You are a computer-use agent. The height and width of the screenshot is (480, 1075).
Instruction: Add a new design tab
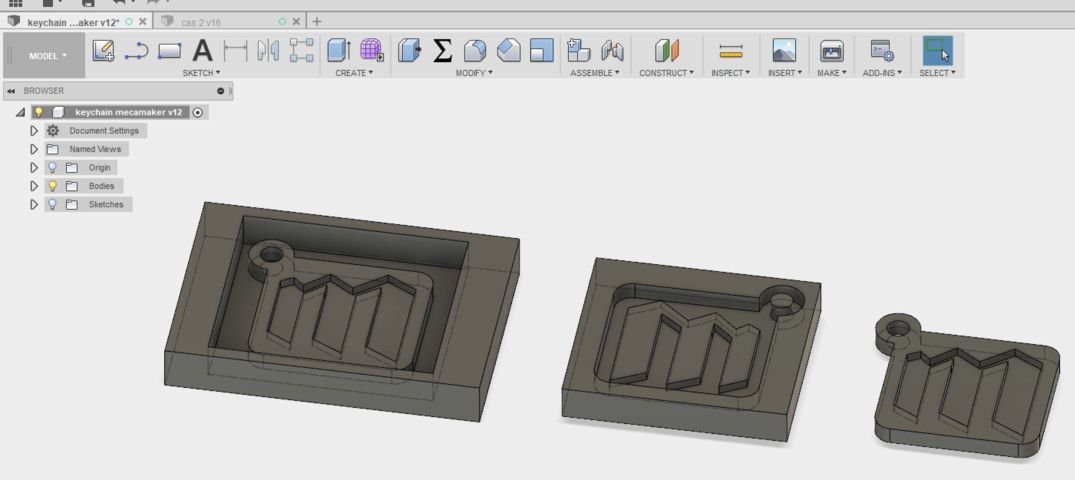[x=317, y=22]
